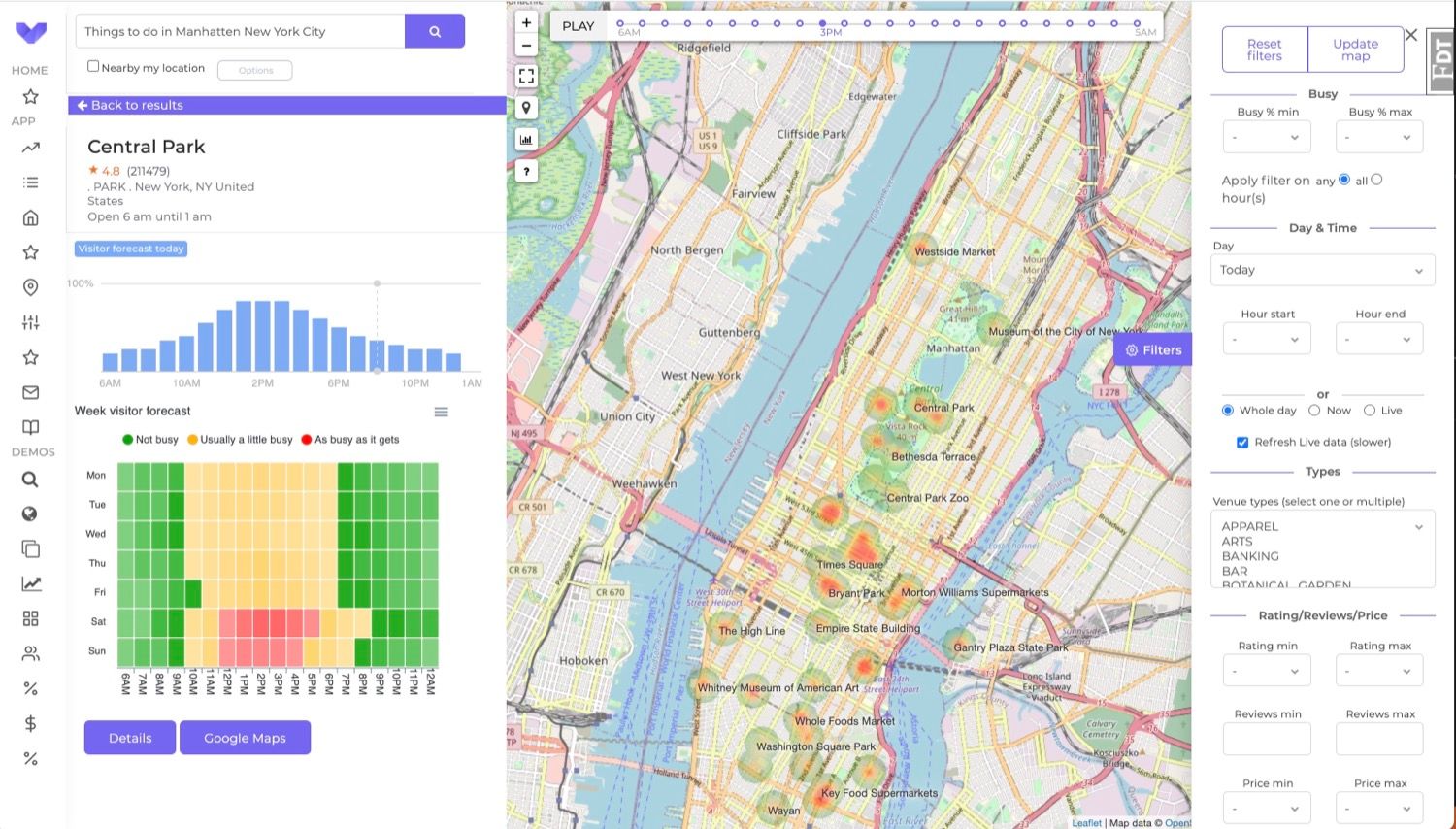
Task: Click the filled 3PM timeline dot
Action: pos(822,23)
